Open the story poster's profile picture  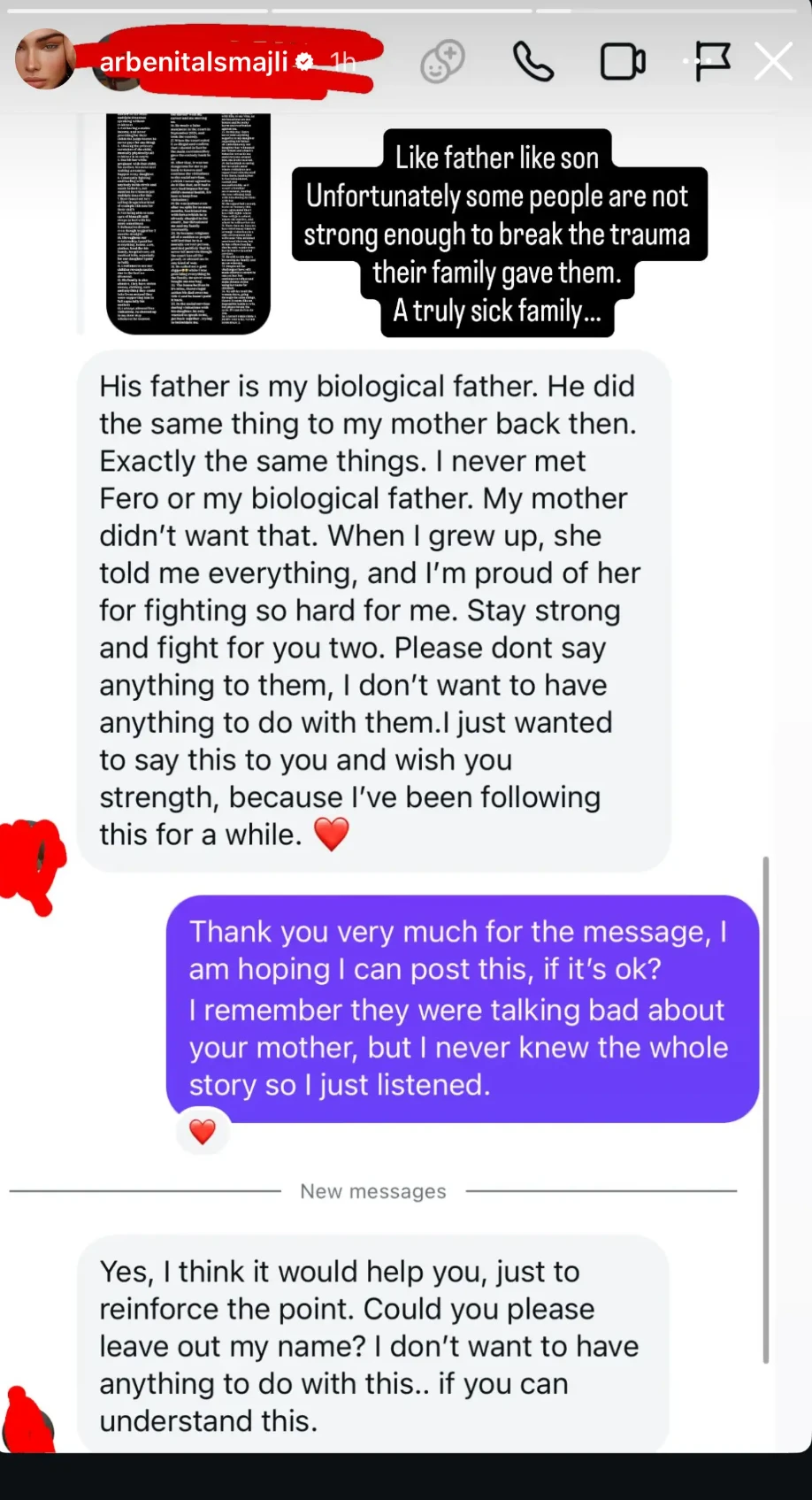44,59
